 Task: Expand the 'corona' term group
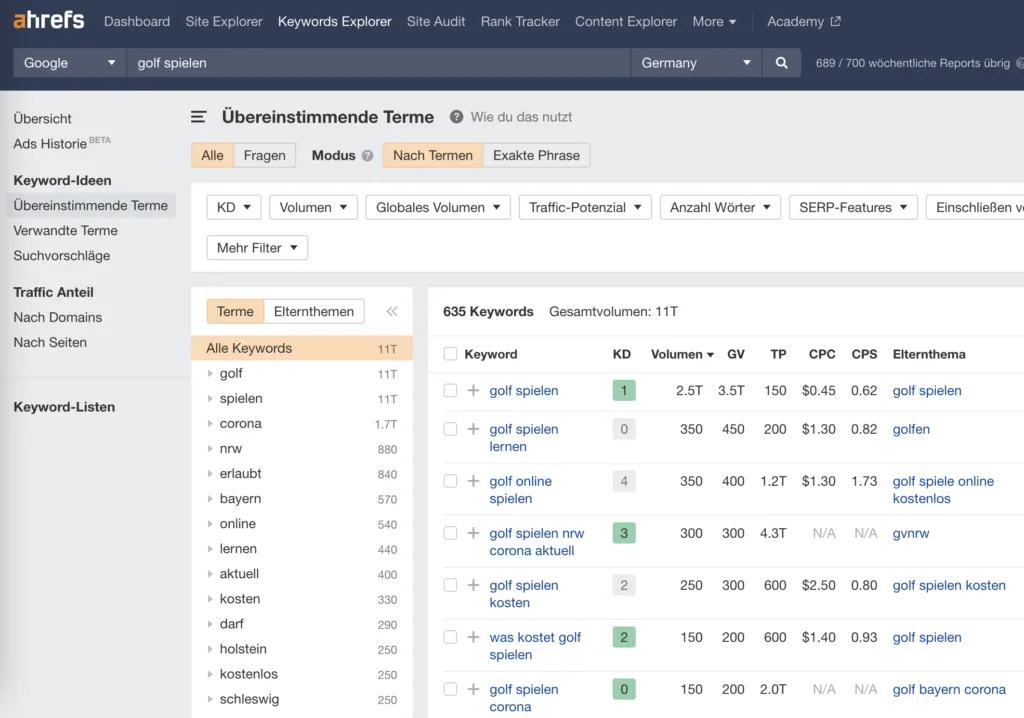coord(210,423)
